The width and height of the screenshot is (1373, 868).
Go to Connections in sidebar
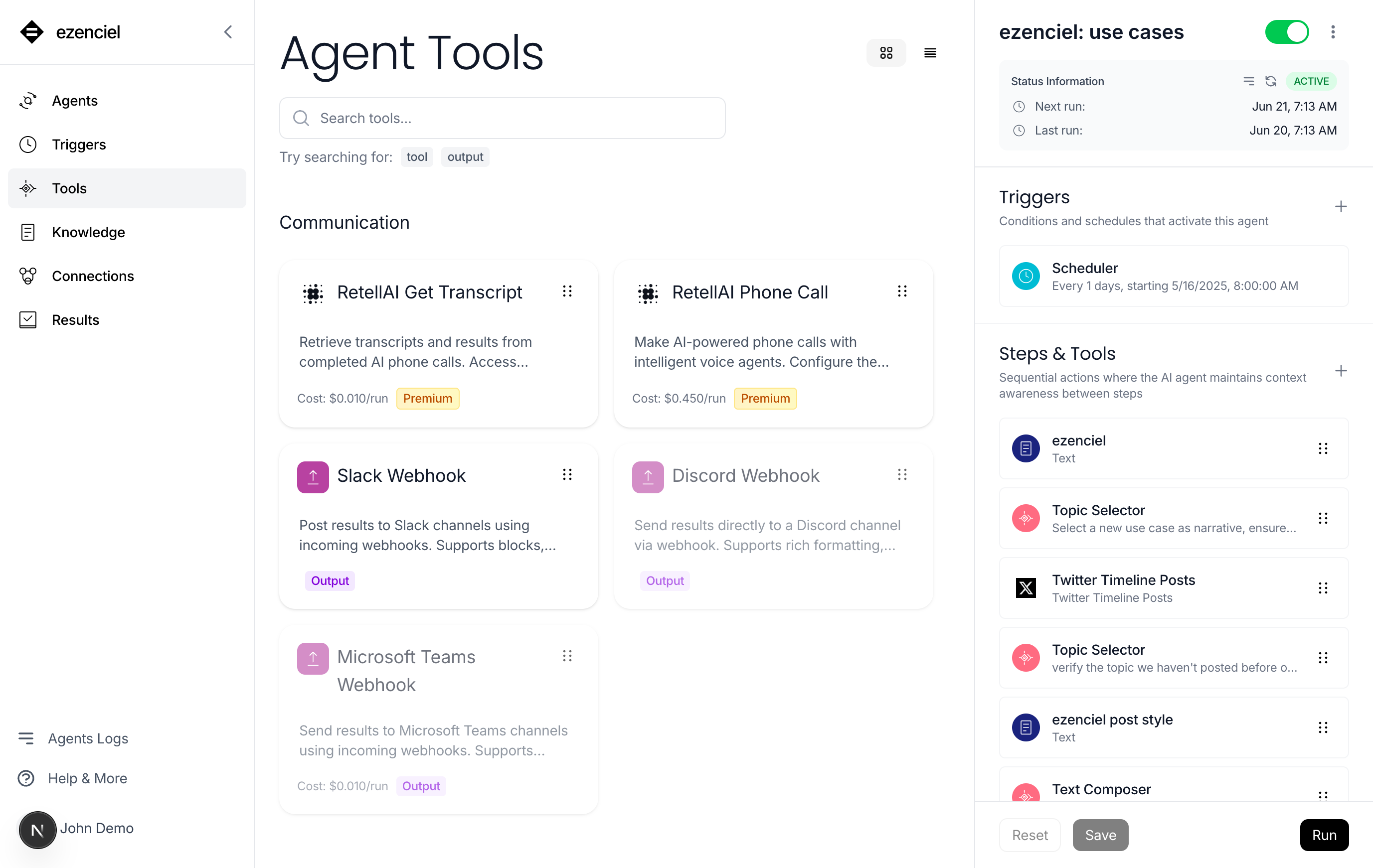pyautogui.click(x=92, y=276)
